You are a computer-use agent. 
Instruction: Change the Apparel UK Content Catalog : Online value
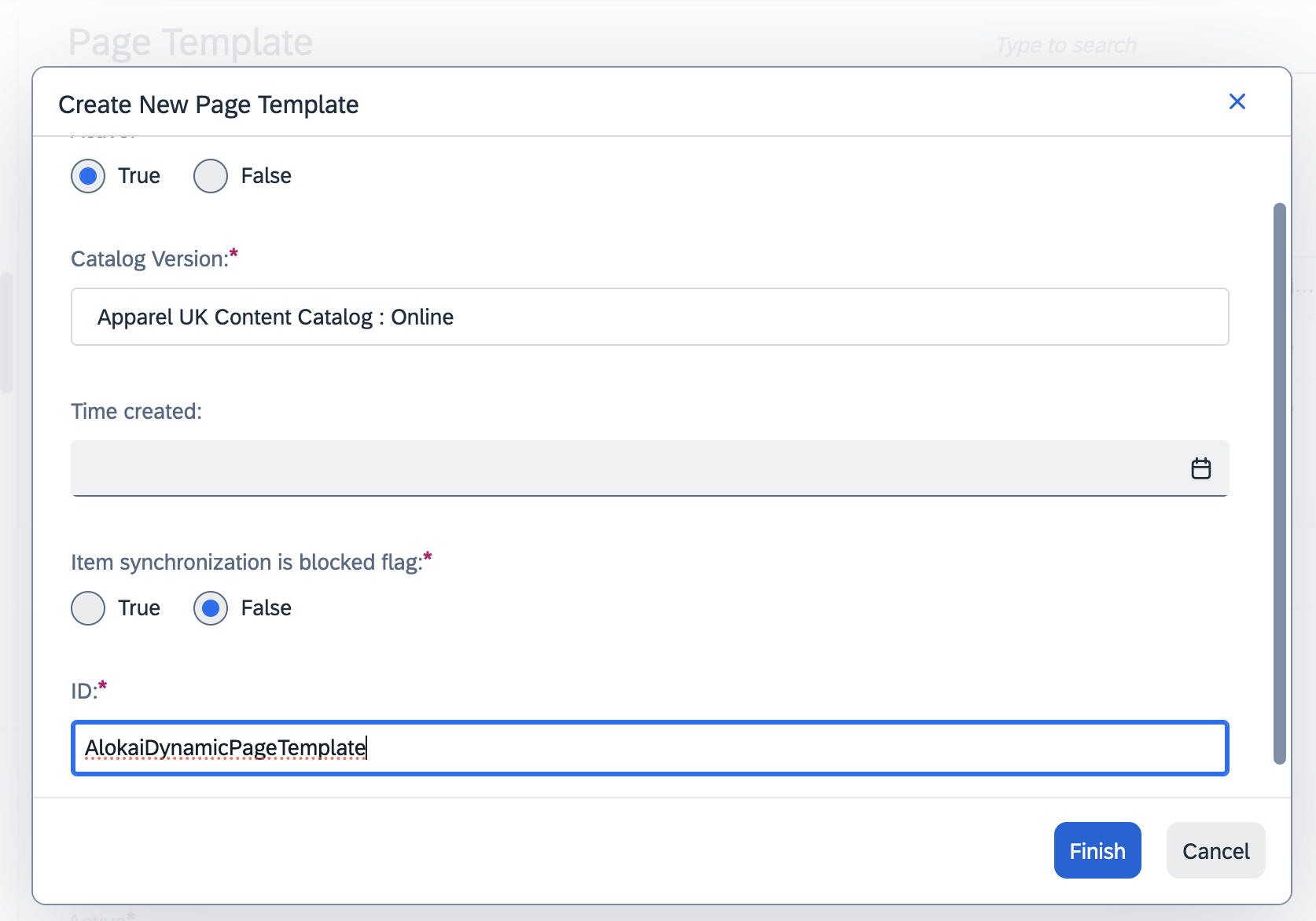point(649,317)
